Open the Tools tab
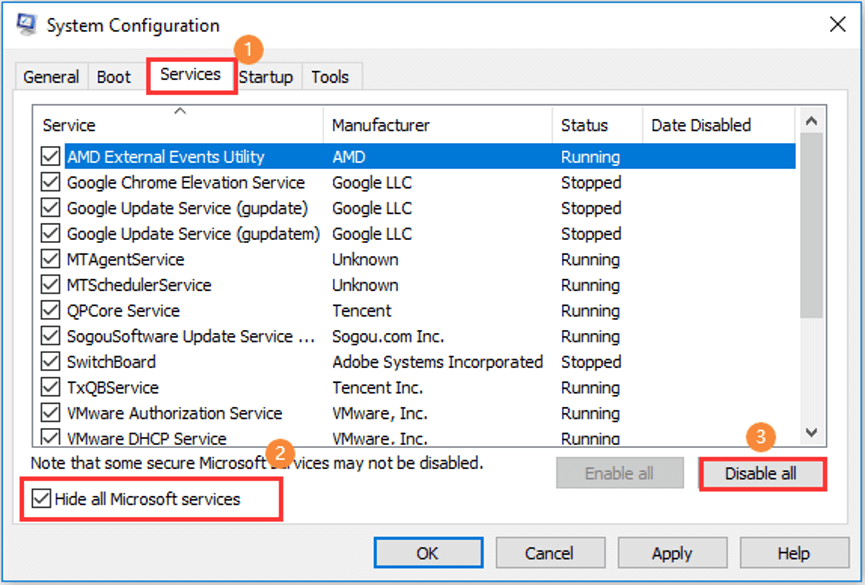The width and height of the screenshot is (865, 585). (x=331, y=76)
